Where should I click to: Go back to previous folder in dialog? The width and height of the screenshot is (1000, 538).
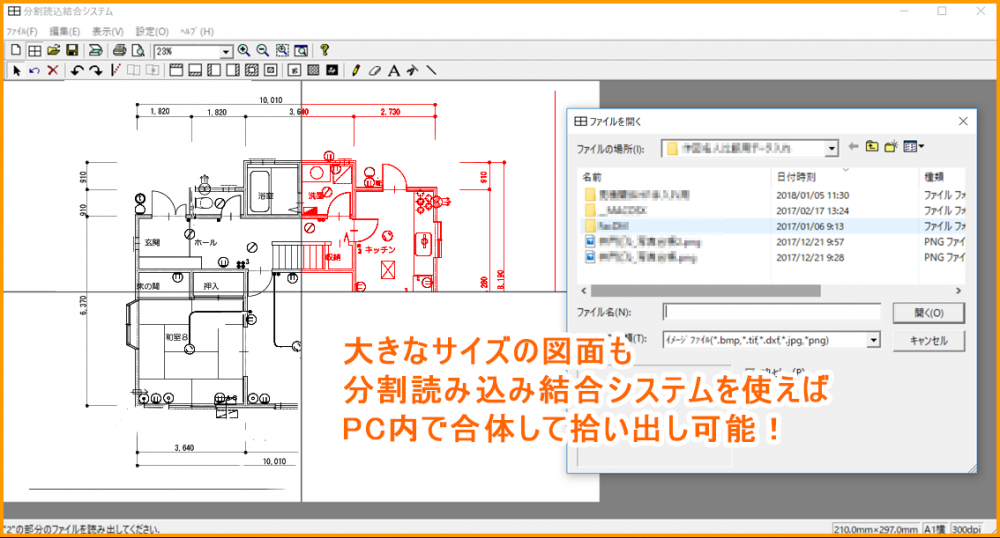pos(853,147)
